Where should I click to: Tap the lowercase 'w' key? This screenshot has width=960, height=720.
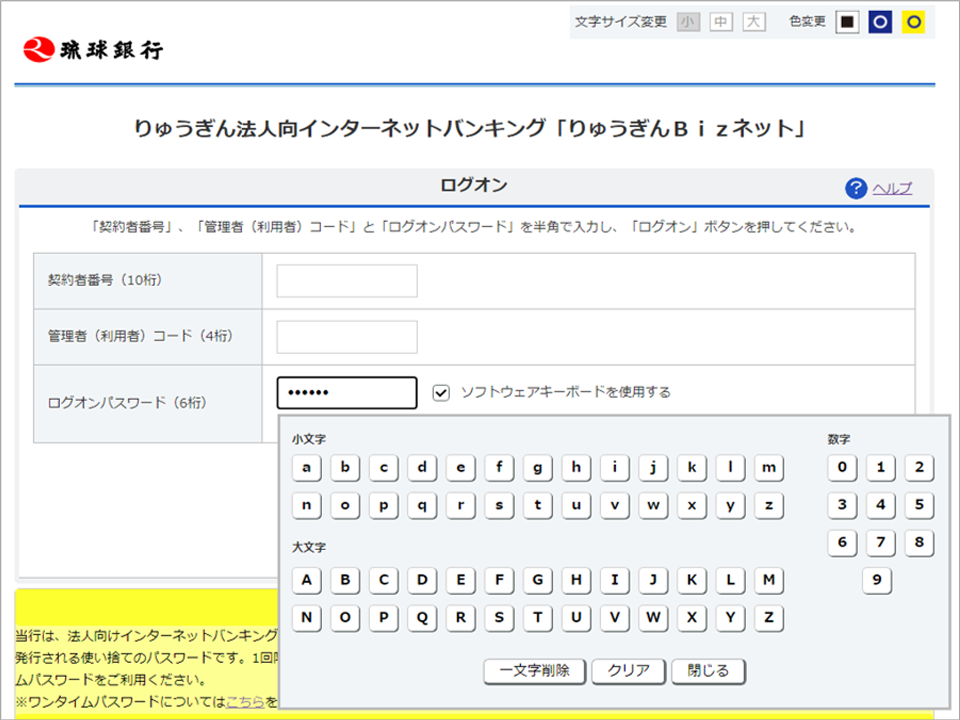tap(653, 506)
